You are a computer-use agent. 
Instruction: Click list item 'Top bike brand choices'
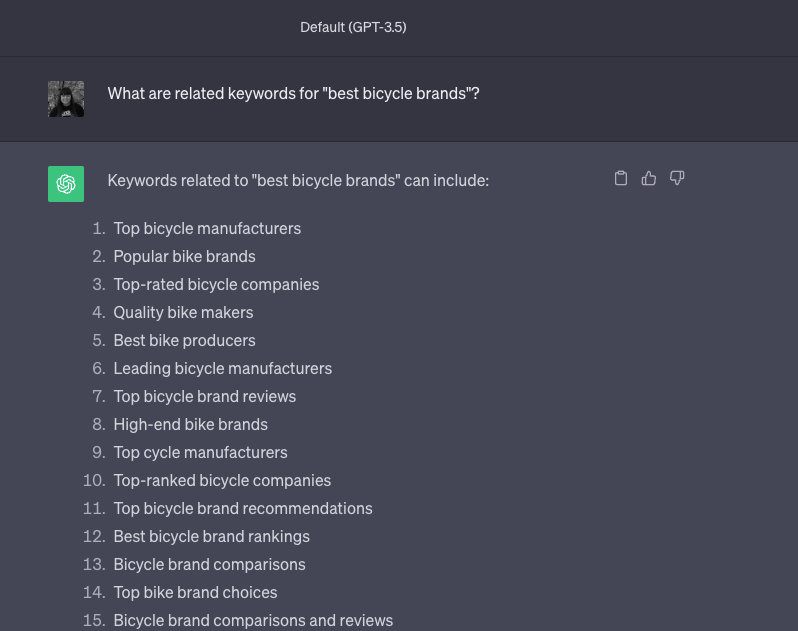tap(195, 592)
